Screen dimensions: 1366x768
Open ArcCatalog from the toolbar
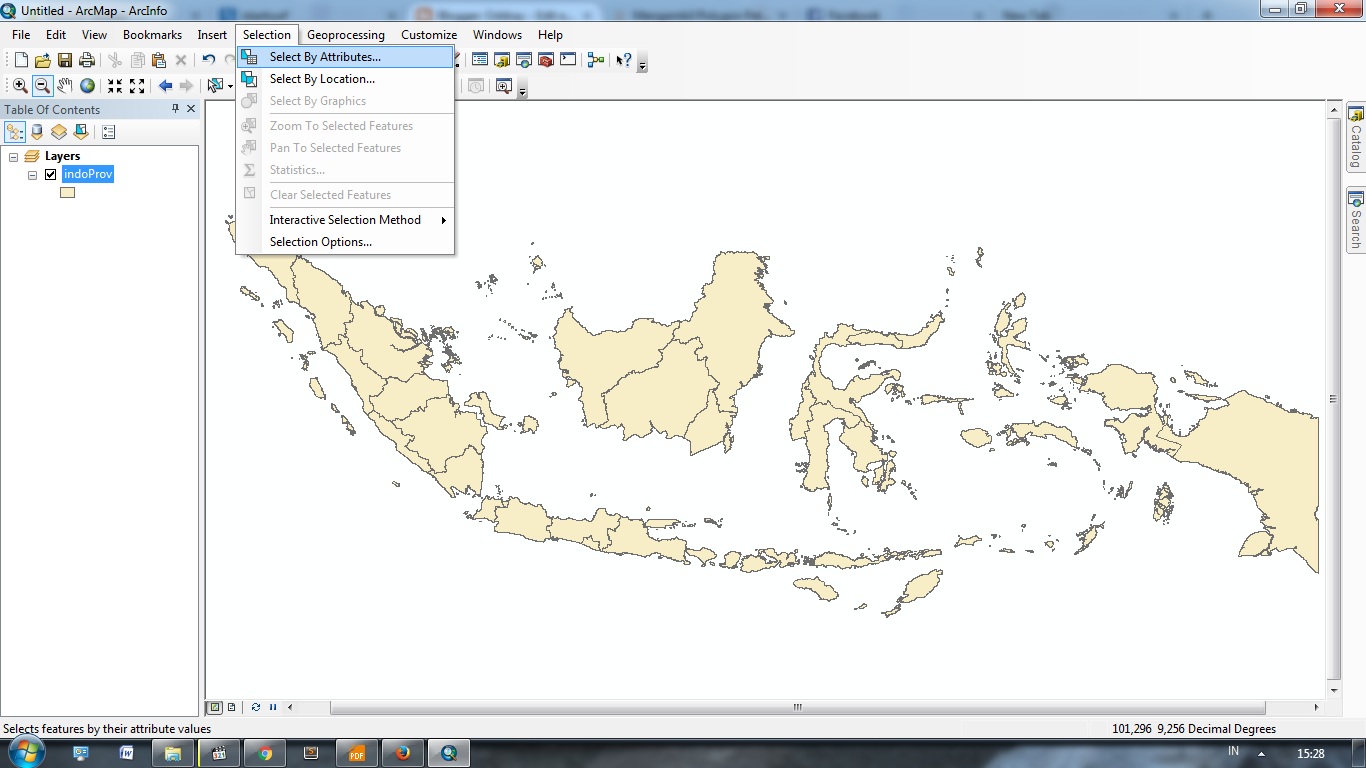(501, 59)
